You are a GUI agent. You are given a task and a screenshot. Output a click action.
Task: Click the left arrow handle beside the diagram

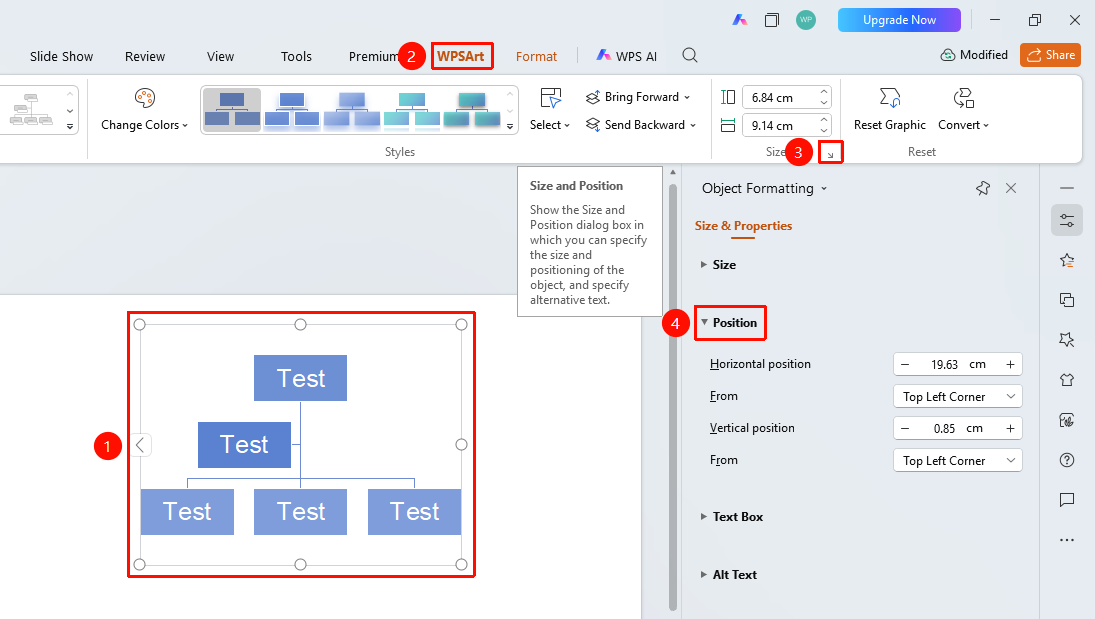point(140,445)
